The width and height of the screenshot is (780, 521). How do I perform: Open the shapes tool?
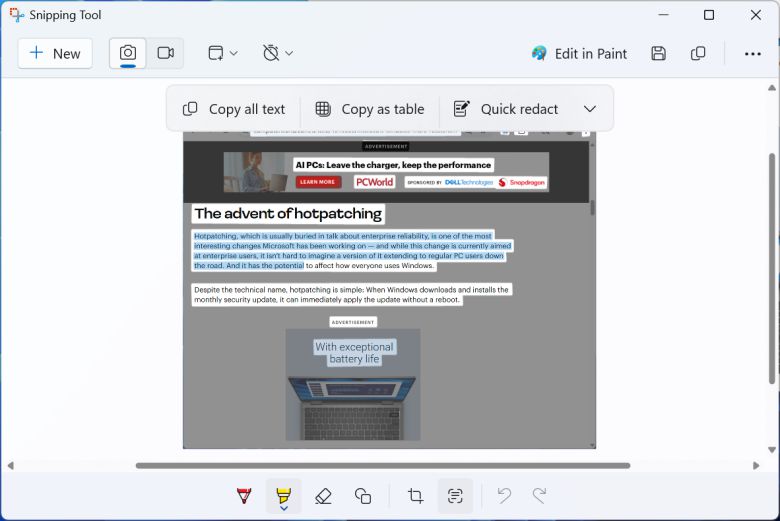[363, 496]
